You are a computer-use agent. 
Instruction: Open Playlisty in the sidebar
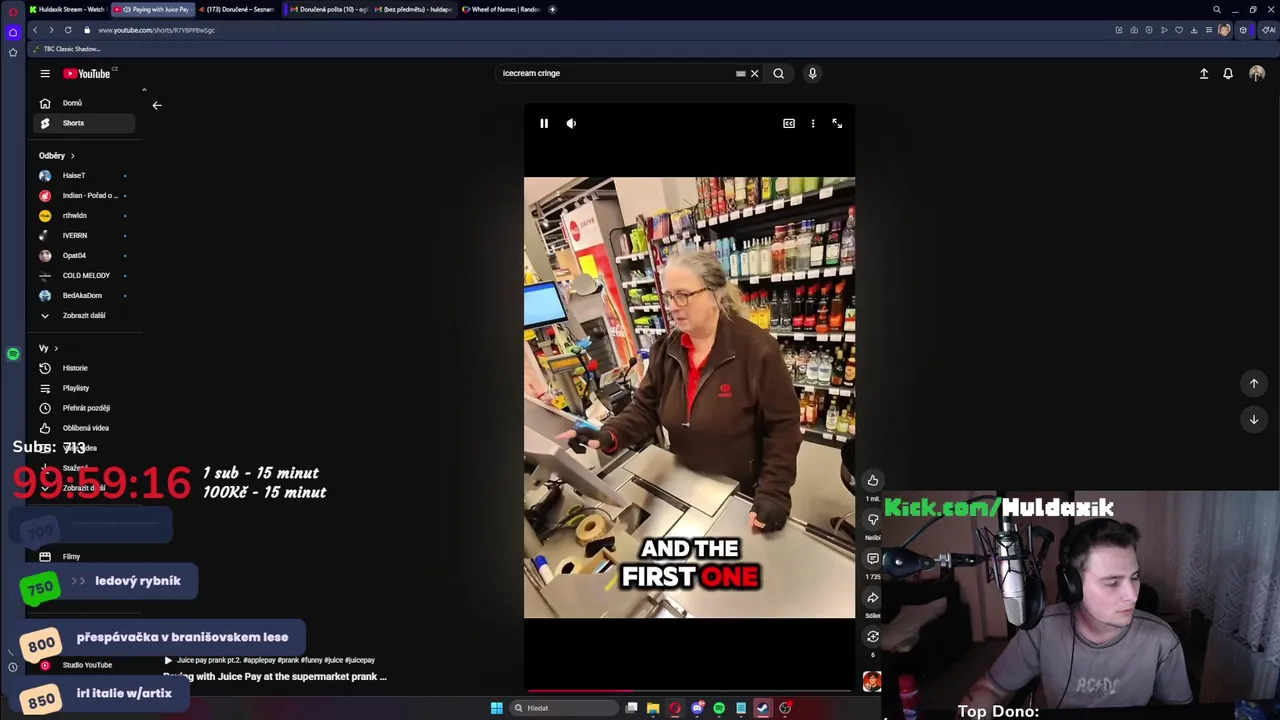point(84,388)
